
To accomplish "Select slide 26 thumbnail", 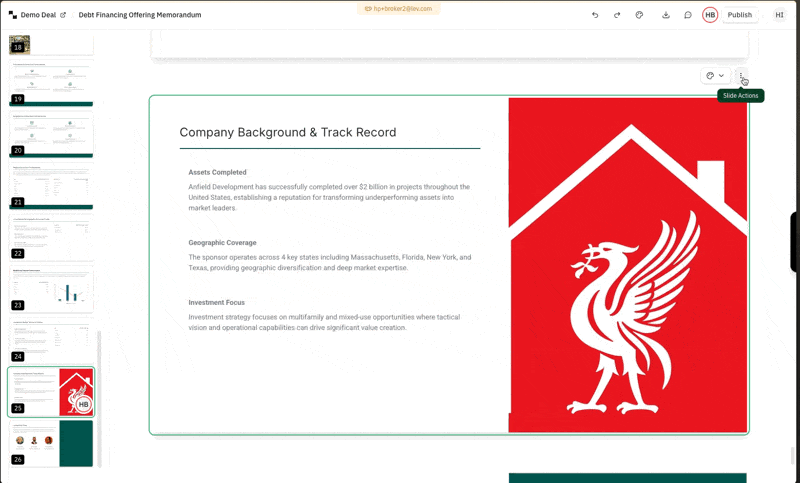I will tap(51, 443).
